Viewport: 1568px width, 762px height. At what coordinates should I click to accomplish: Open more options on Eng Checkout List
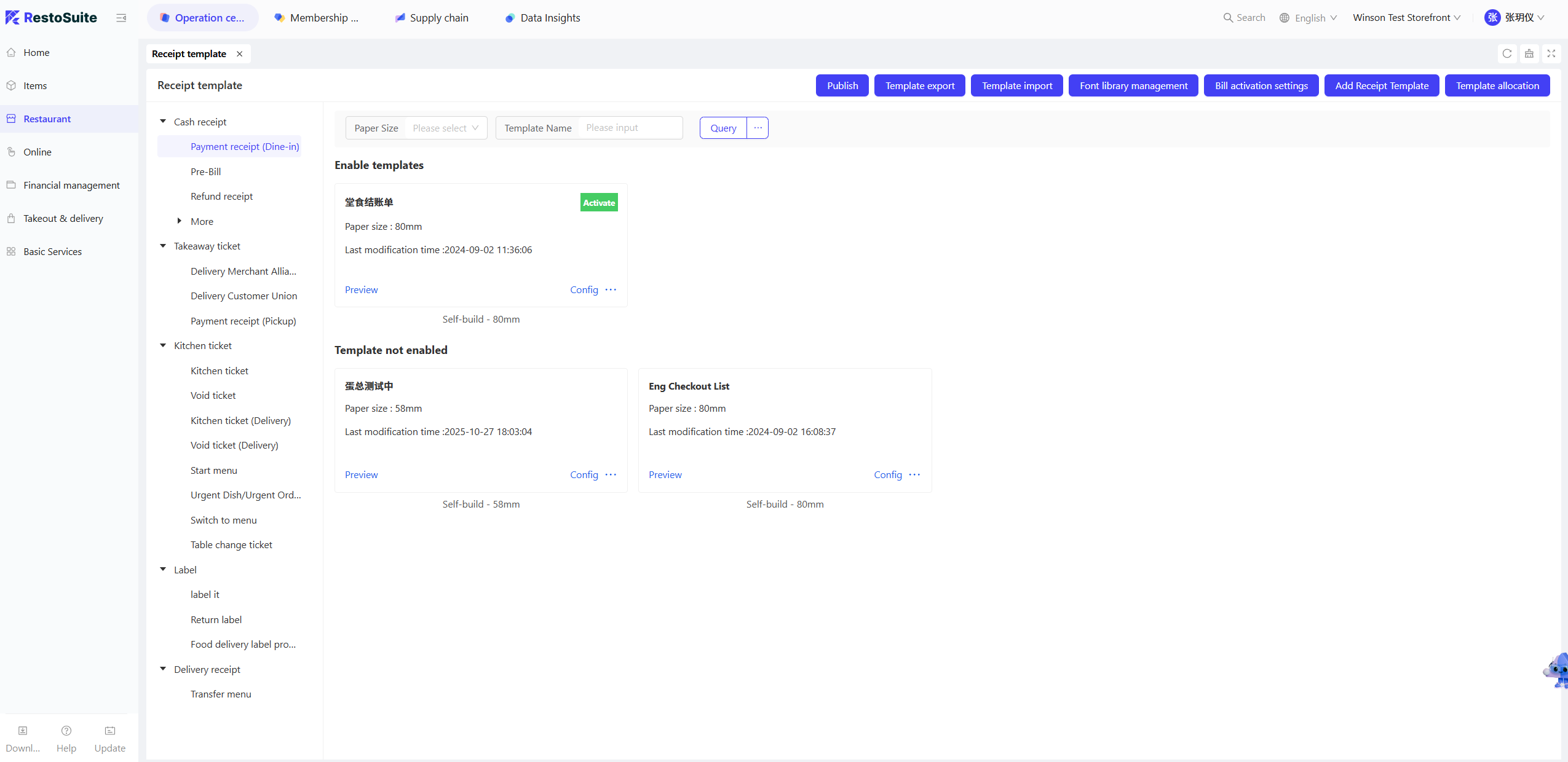click(914, 474)
